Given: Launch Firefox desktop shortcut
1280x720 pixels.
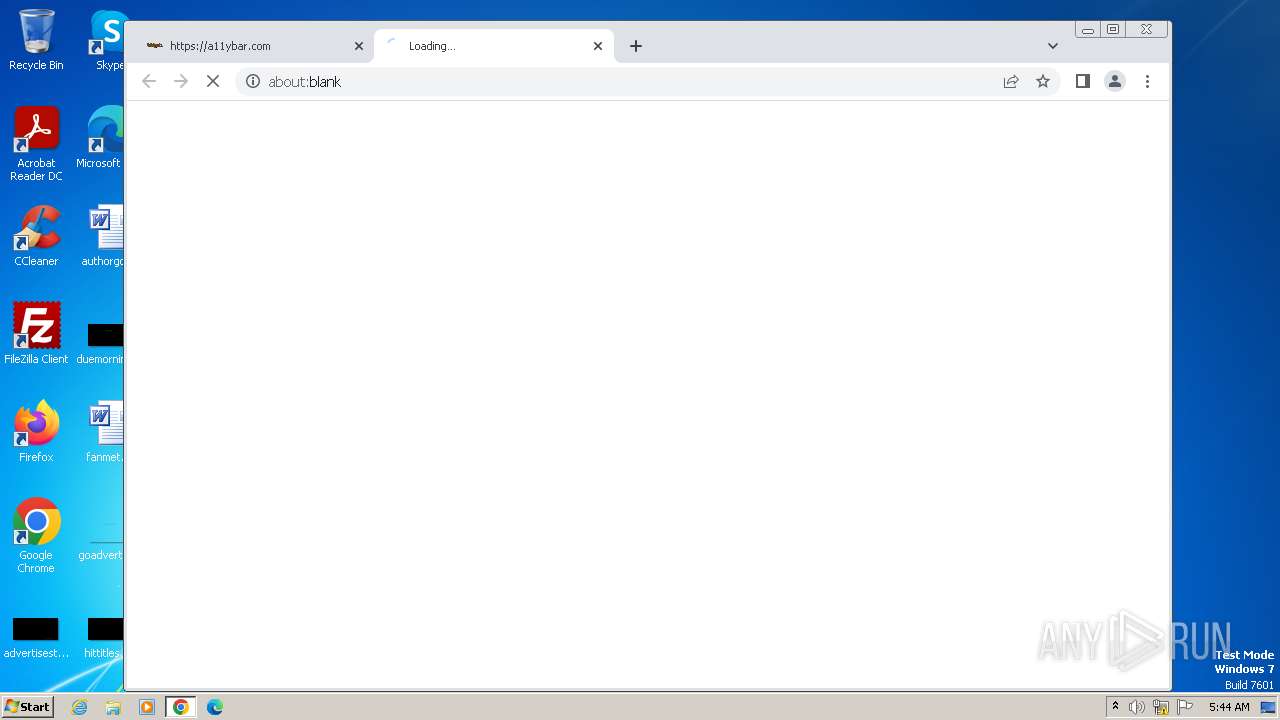Looking at the screenshot, I should pos(36,431).
